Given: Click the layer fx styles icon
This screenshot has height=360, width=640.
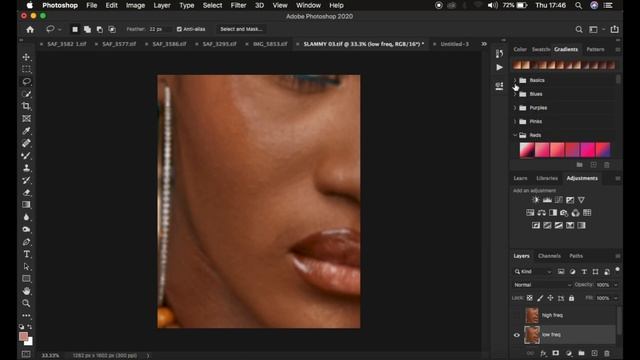Looking at the screenshot, I should [x=543, y=353].
